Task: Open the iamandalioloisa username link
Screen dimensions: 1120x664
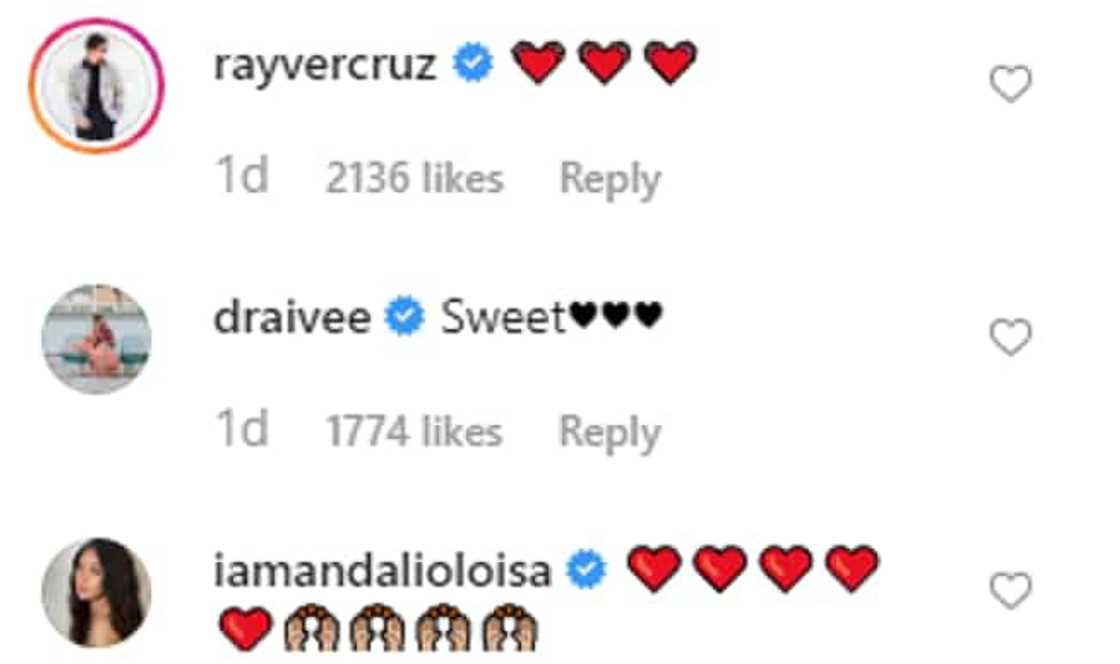Action: click(383, 570)
